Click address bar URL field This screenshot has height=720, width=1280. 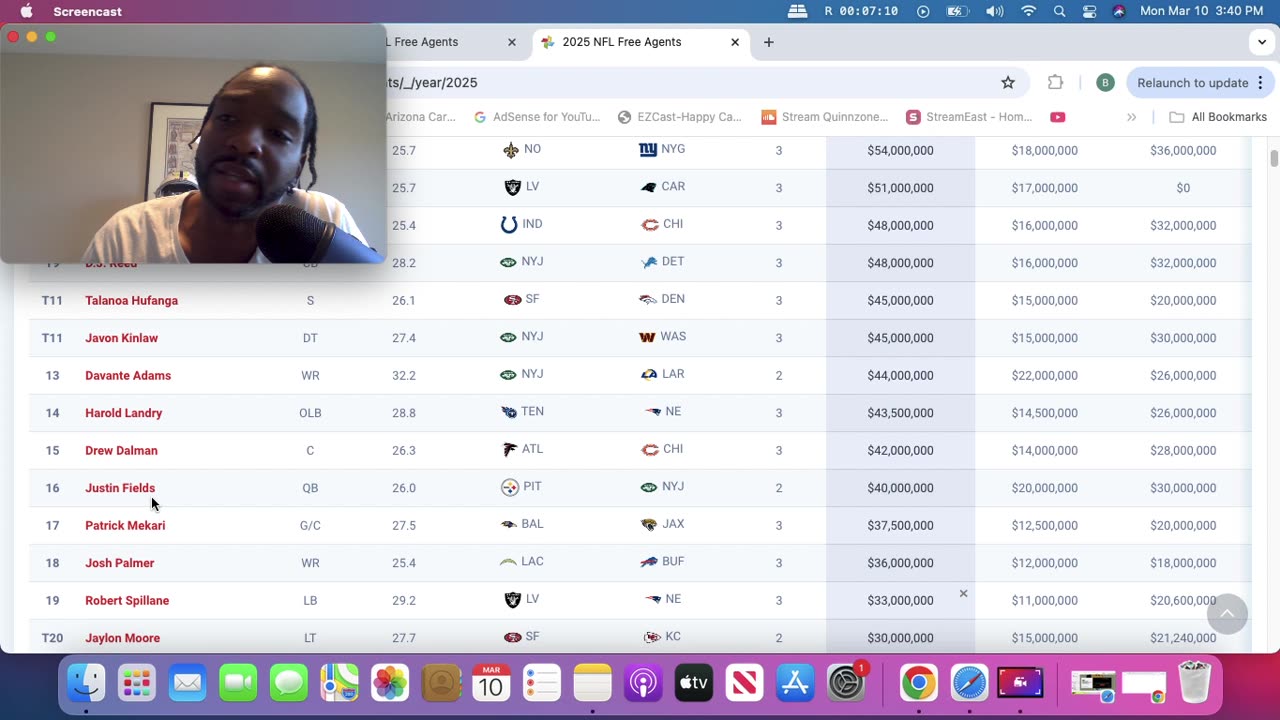[690, 83]
